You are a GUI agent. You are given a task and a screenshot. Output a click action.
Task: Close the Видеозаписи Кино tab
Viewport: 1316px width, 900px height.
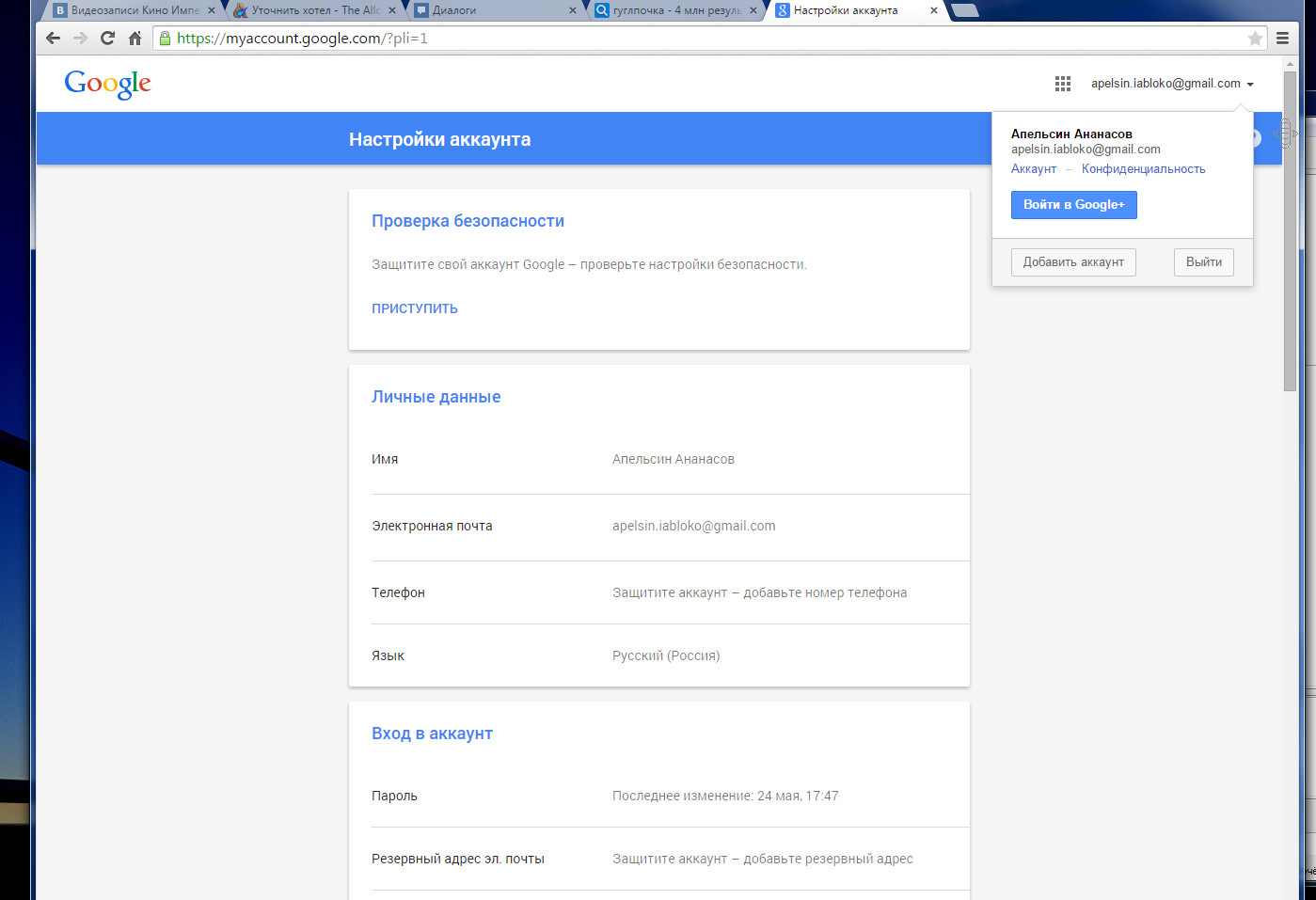tap(211, 10)
